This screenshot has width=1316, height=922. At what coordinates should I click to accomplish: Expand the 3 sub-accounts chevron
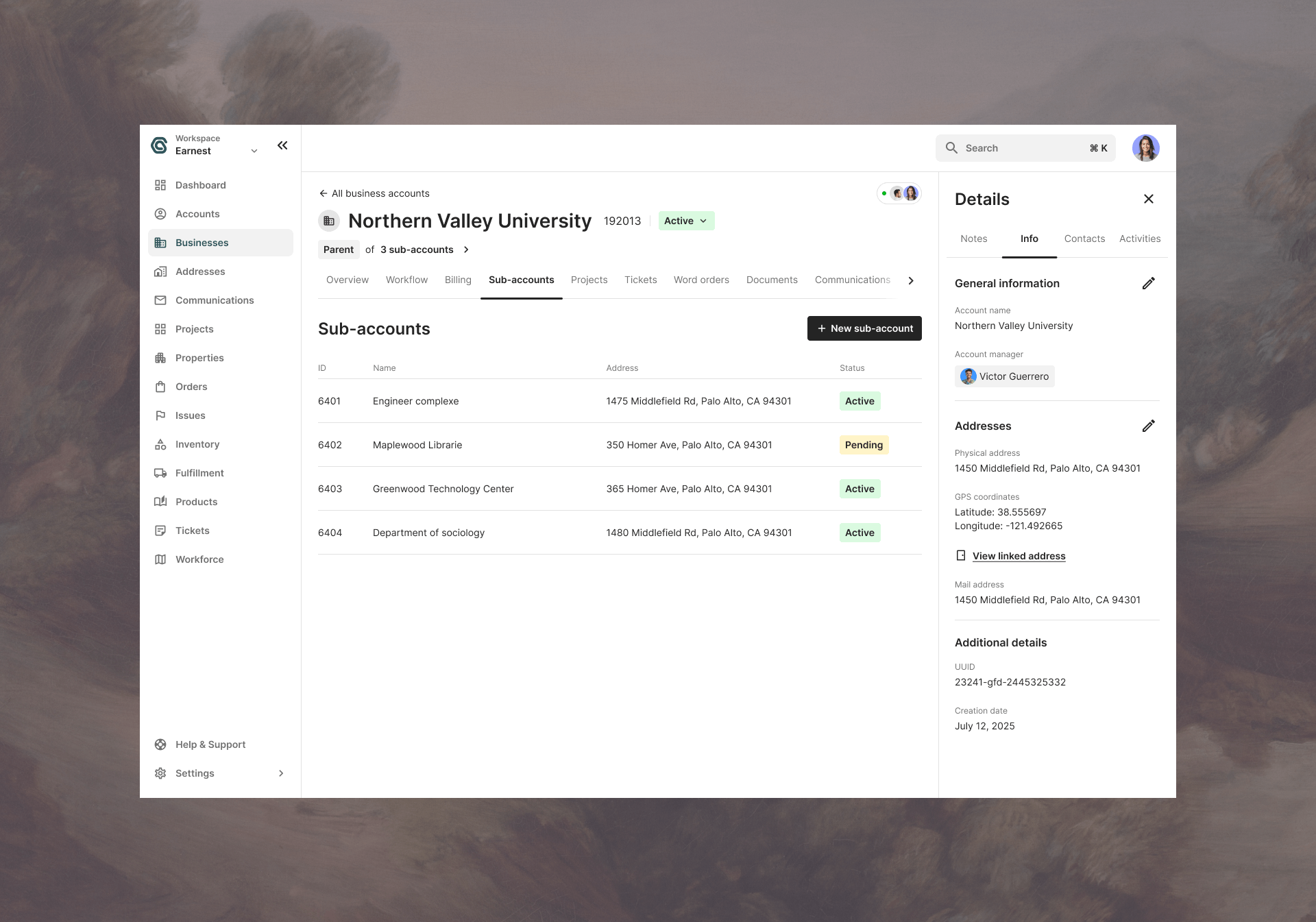point(466,250)
